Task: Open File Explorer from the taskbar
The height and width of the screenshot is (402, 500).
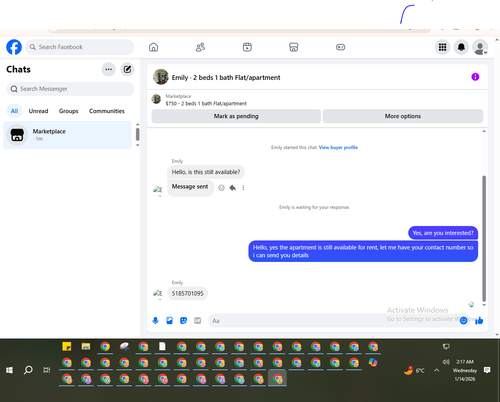Action: click(x=86, y=347)
